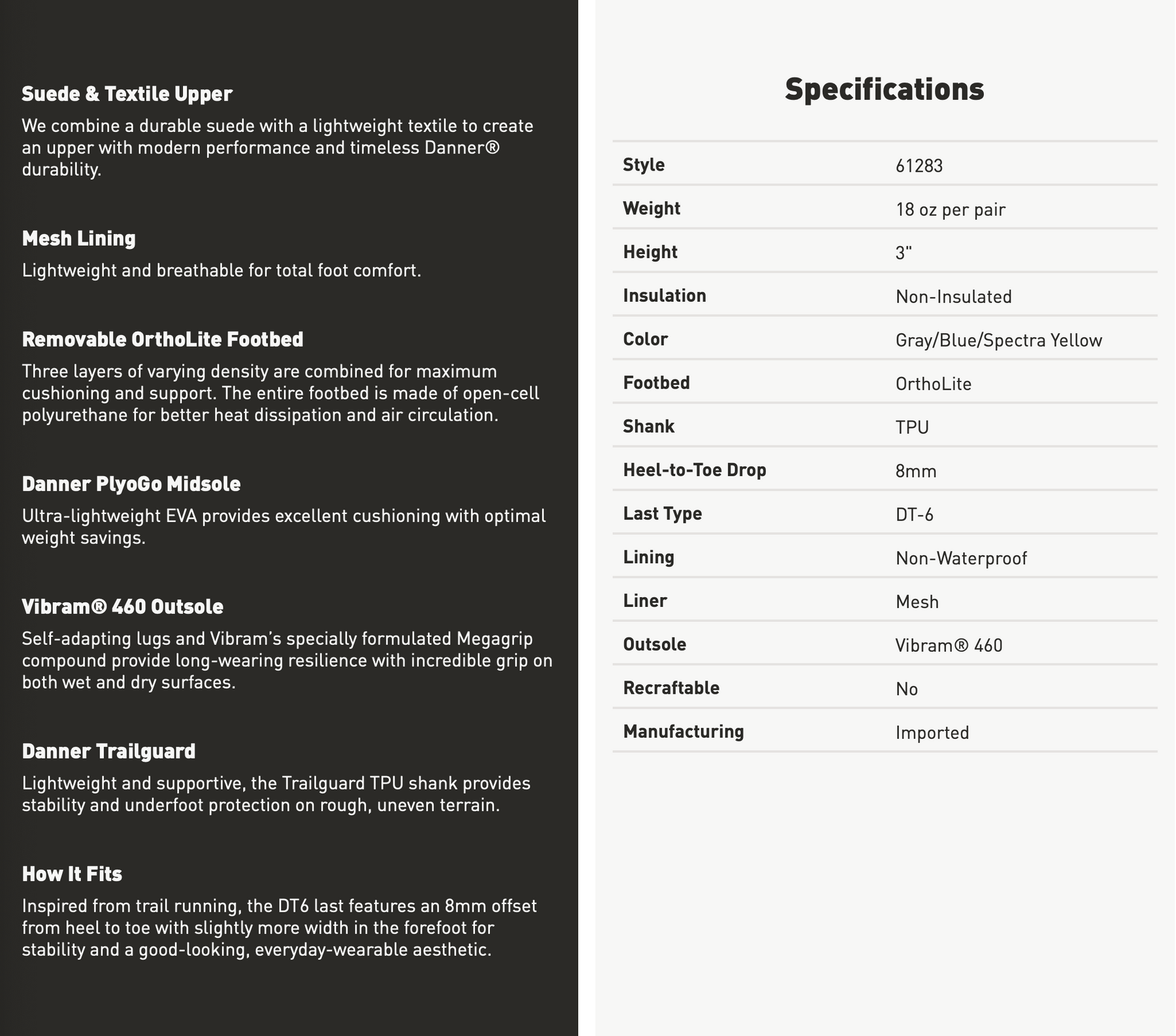The image size is (1176, 1036).
Task: Select the DT-6 last type value
Action: point(914,515)
